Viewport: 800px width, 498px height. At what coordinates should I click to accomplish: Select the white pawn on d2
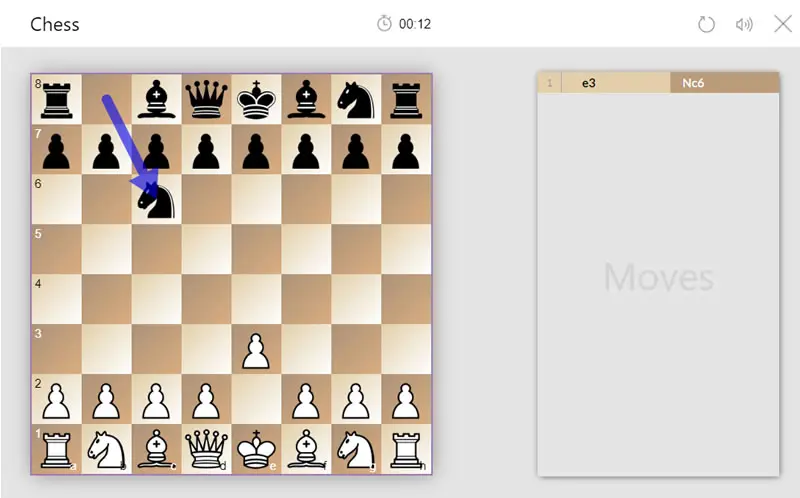click(x=206, y=401)
